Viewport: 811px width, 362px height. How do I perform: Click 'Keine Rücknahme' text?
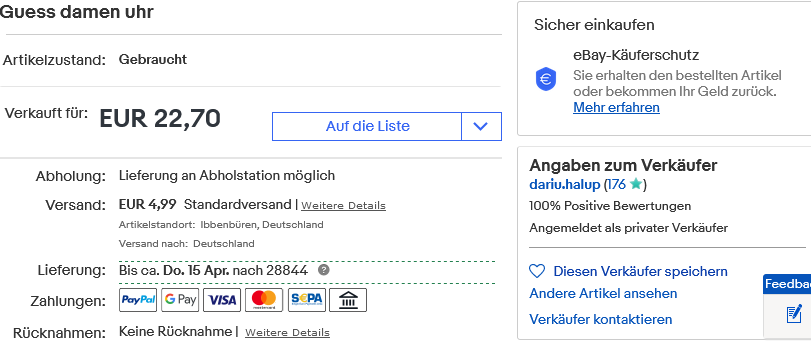coord(175,331)
